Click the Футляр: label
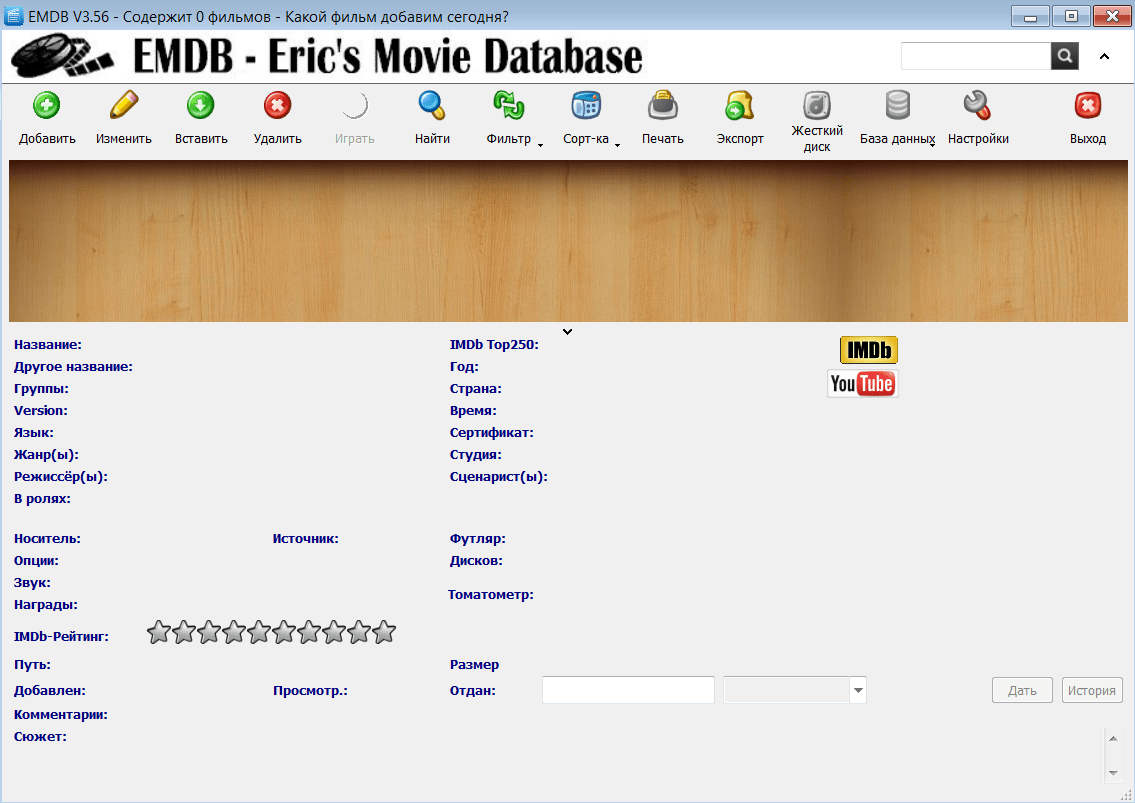Image resolution: width=1135 pixels, height=803 pixels. tap(478, 539)
